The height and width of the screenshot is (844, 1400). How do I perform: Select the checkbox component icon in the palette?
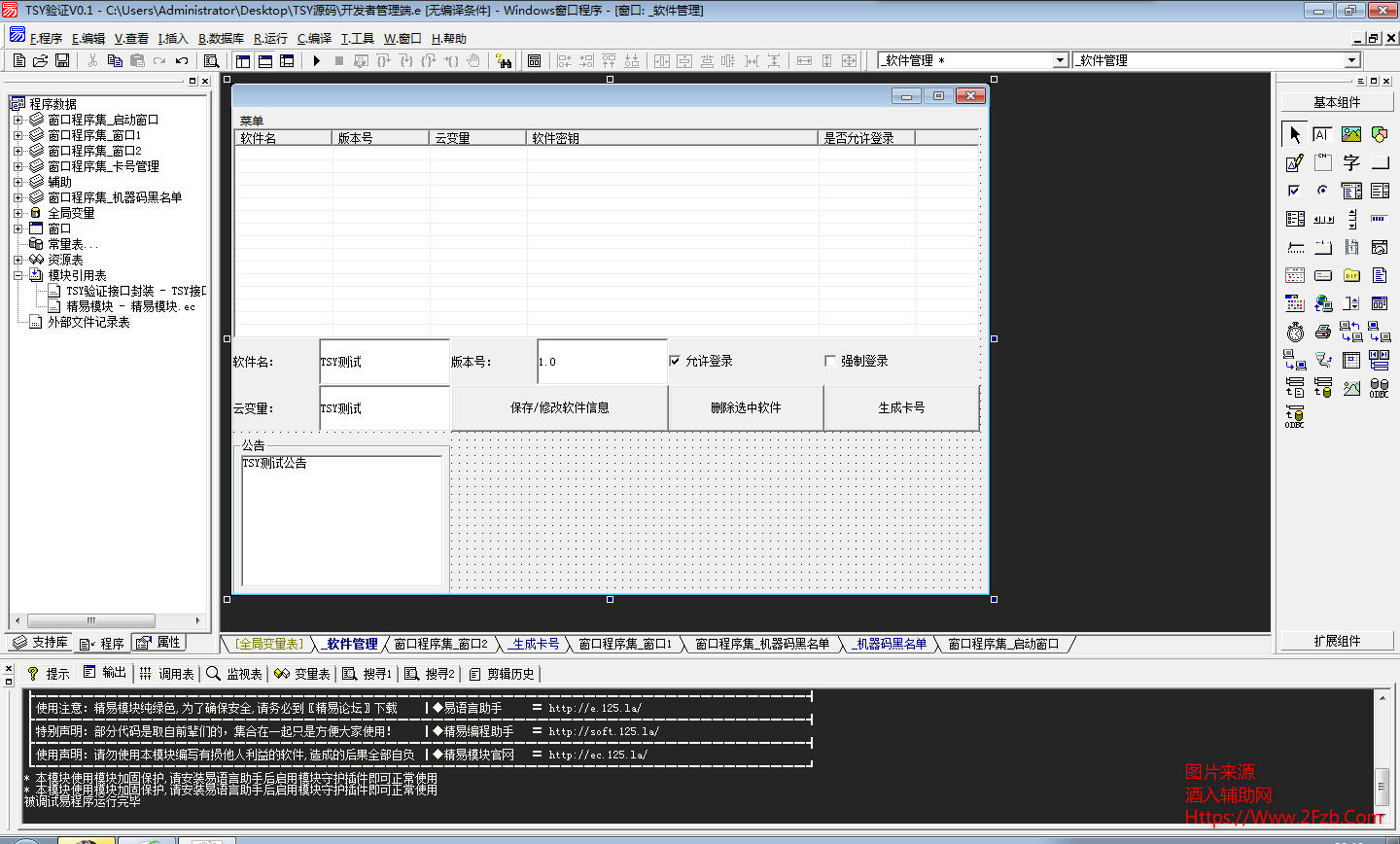coord(1294,191)
